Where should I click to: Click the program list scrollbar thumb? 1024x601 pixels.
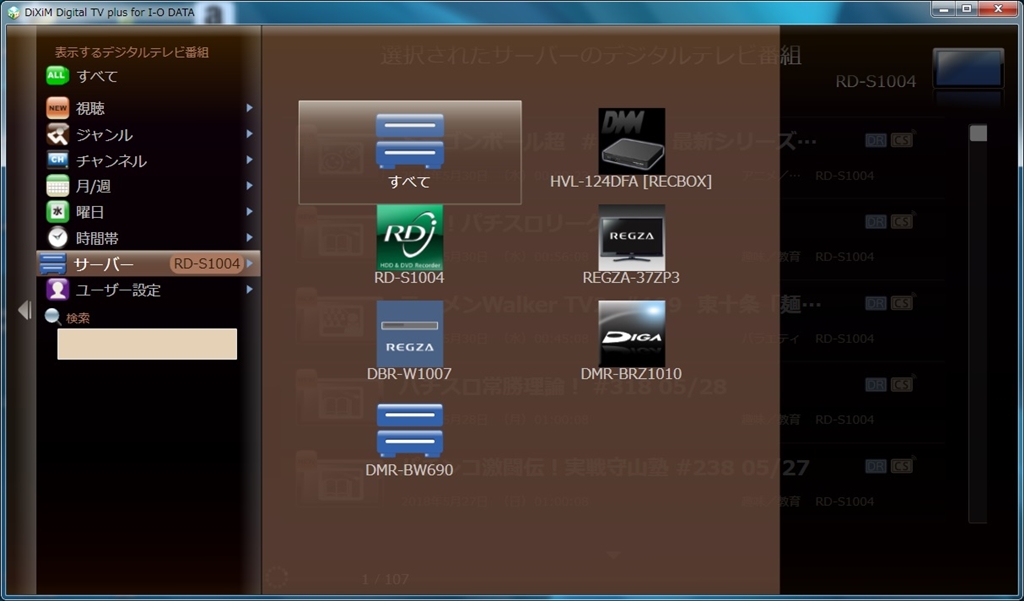click(978, 133)
